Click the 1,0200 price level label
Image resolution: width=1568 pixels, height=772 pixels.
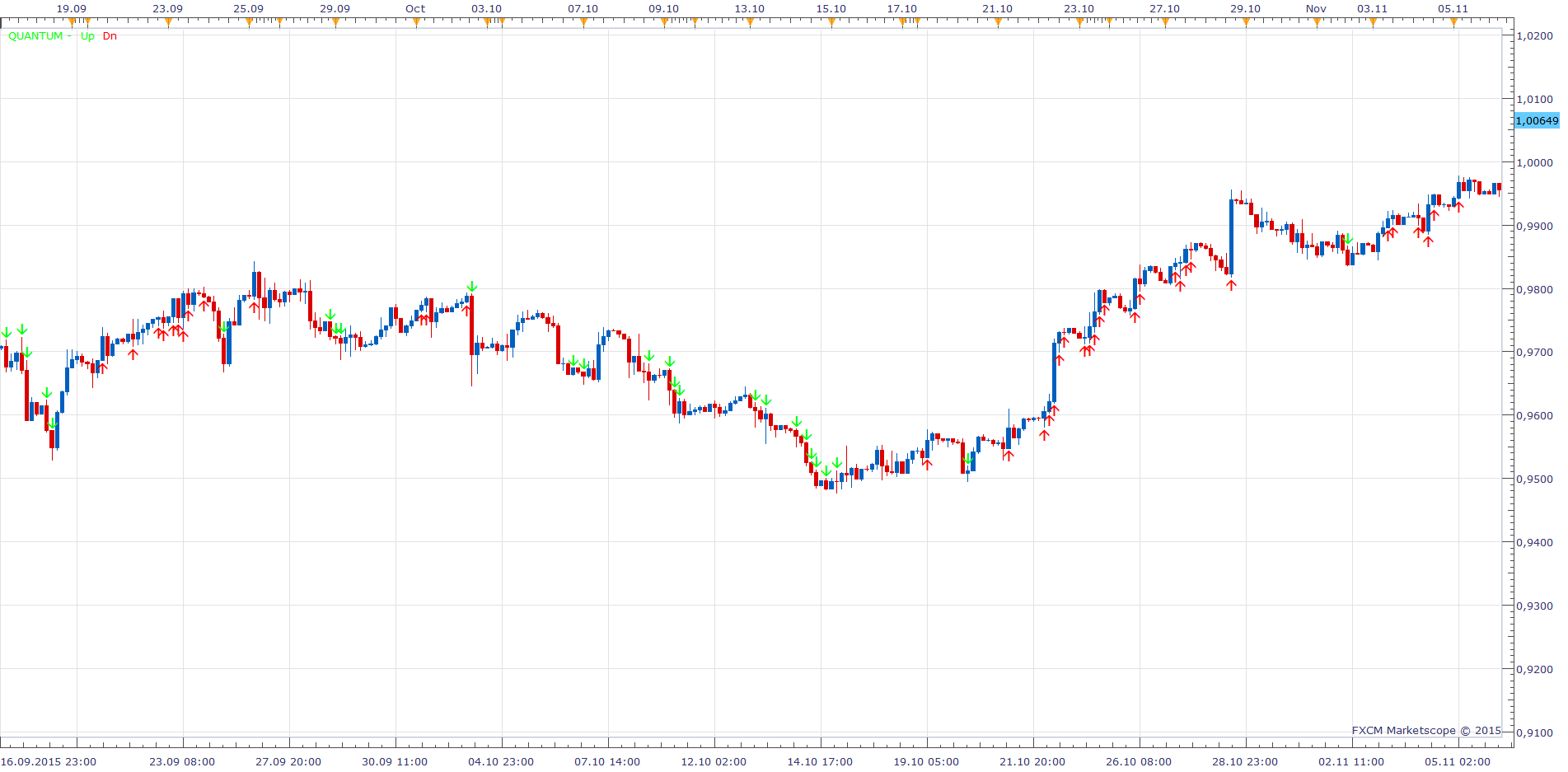pyautogui.click(x=1535, y=36)
